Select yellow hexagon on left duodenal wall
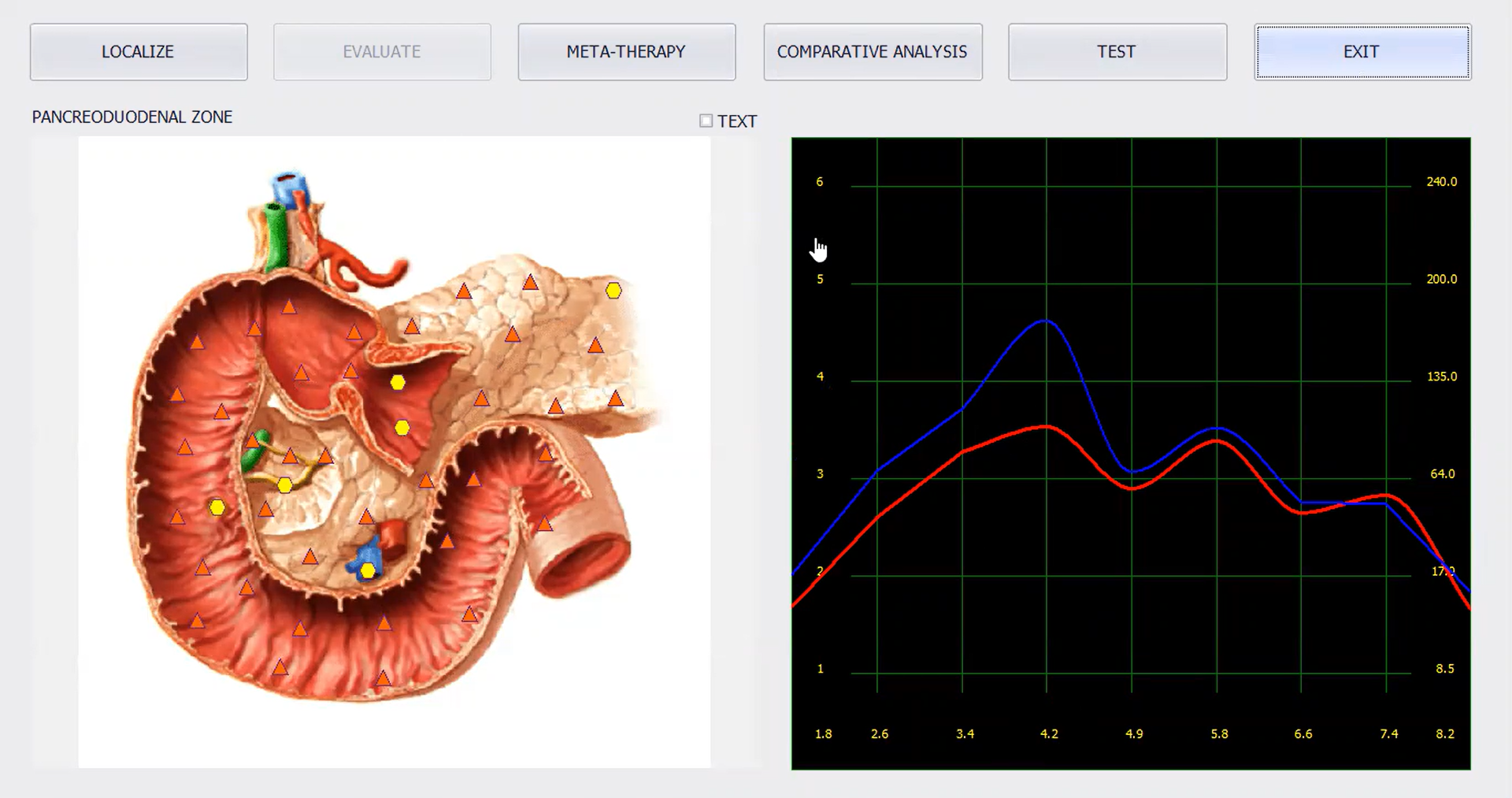 217,507
